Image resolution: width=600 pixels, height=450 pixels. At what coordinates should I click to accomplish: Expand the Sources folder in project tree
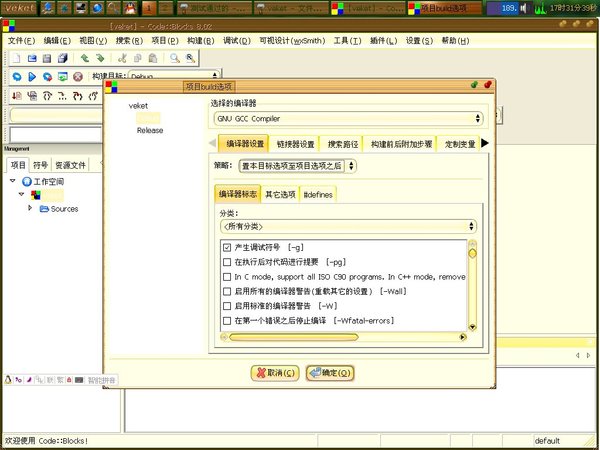31,208
